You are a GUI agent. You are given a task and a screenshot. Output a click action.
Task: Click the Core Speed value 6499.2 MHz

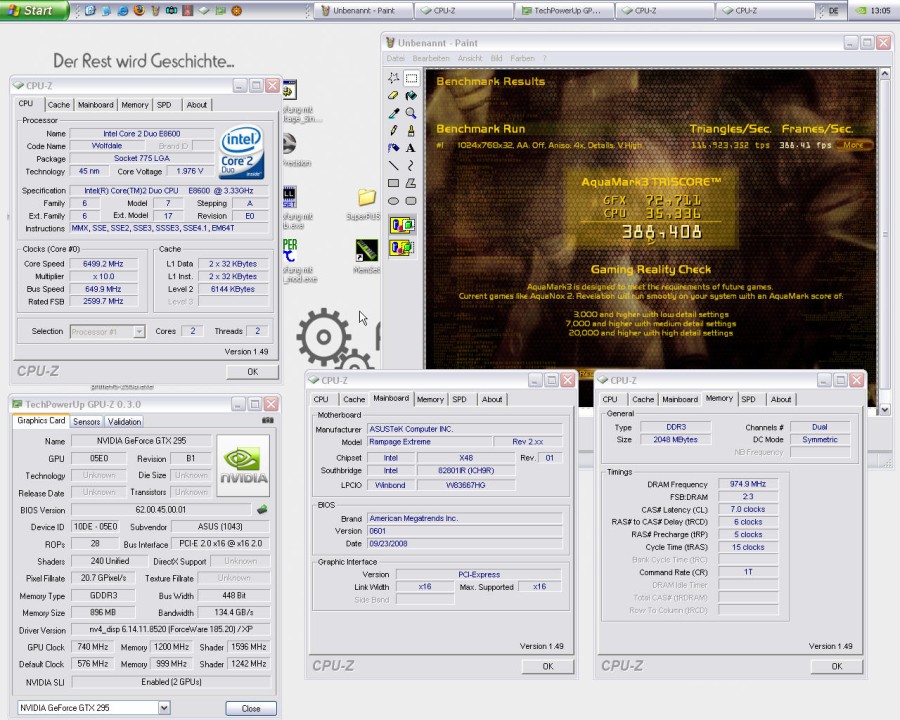tap(103, 264)
